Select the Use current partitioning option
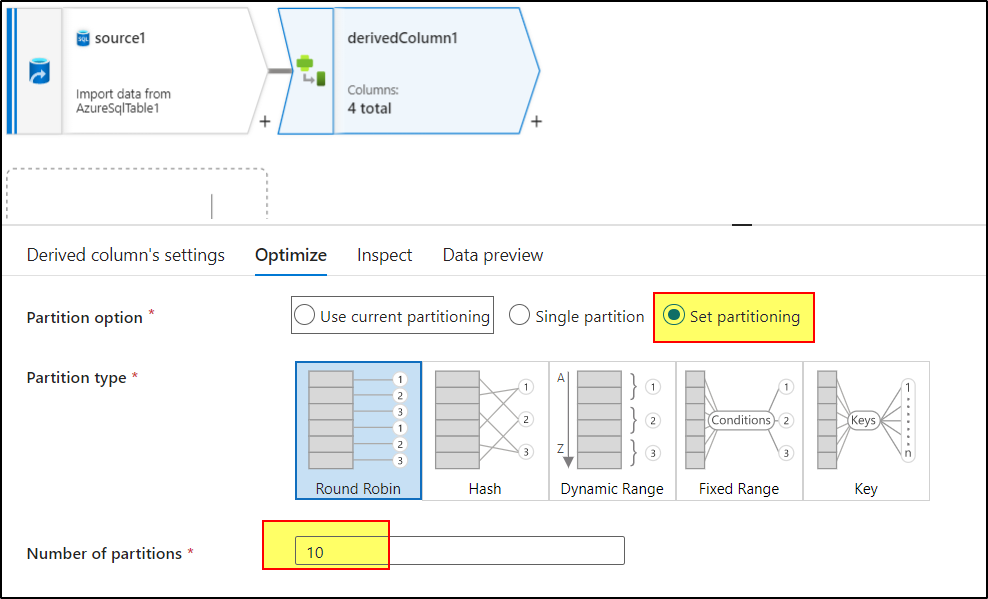 [x=304, y=314]
